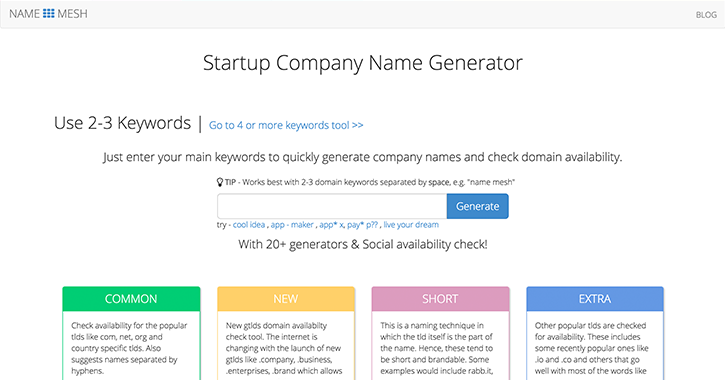Click the lightbulb TIP icon

point(220,182)
